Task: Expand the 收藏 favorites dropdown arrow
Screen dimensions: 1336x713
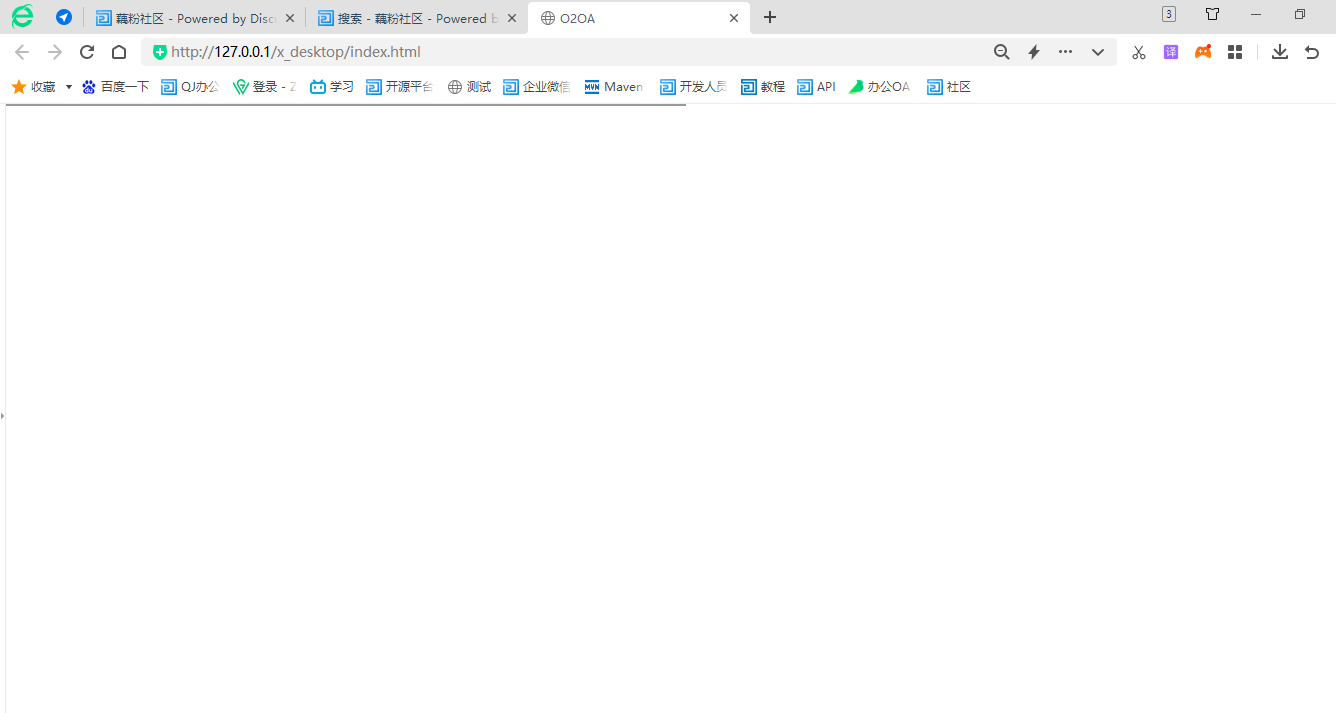Action: [x=68, y=86]
